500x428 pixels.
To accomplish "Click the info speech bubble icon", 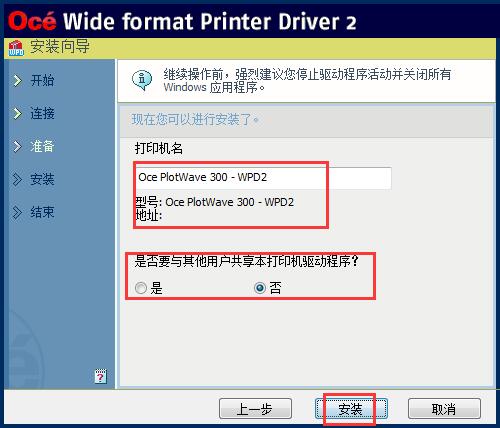I will 142,80.
